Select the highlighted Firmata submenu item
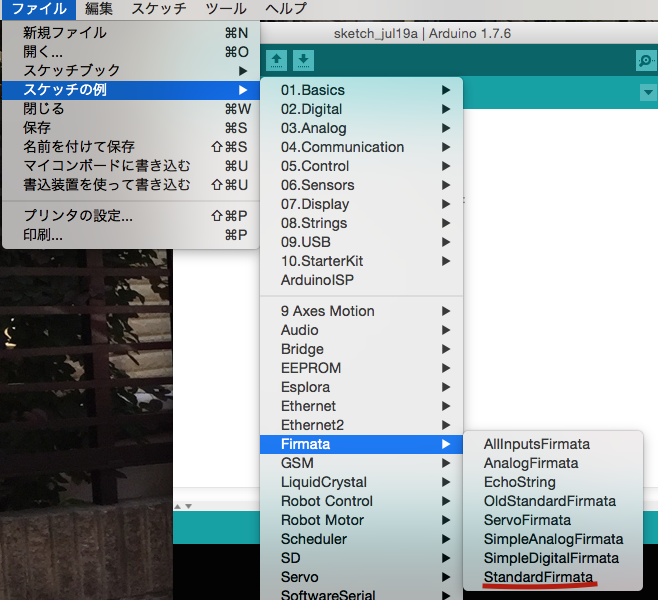The width and height of the screenshot is (658, 600). 361,444
